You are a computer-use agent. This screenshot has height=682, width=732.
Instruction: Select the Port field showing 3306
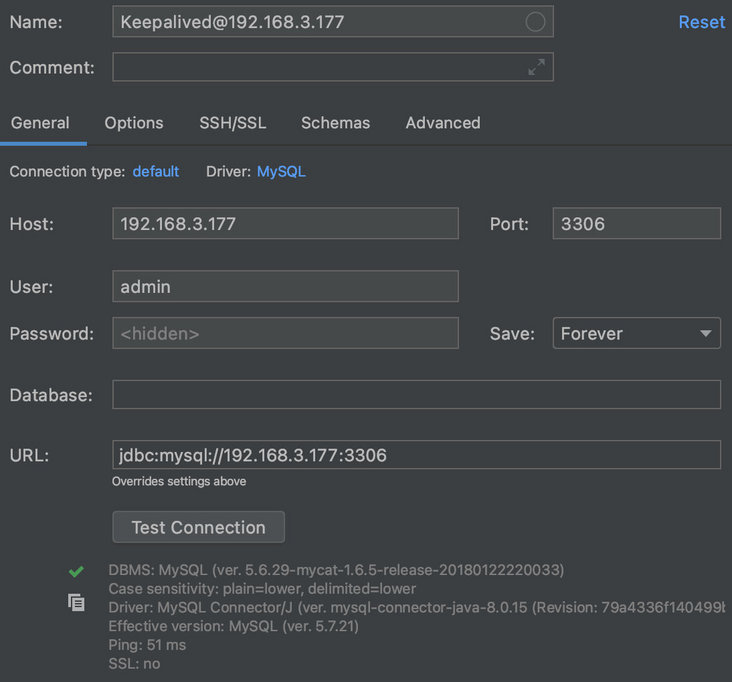coord(636,224)
